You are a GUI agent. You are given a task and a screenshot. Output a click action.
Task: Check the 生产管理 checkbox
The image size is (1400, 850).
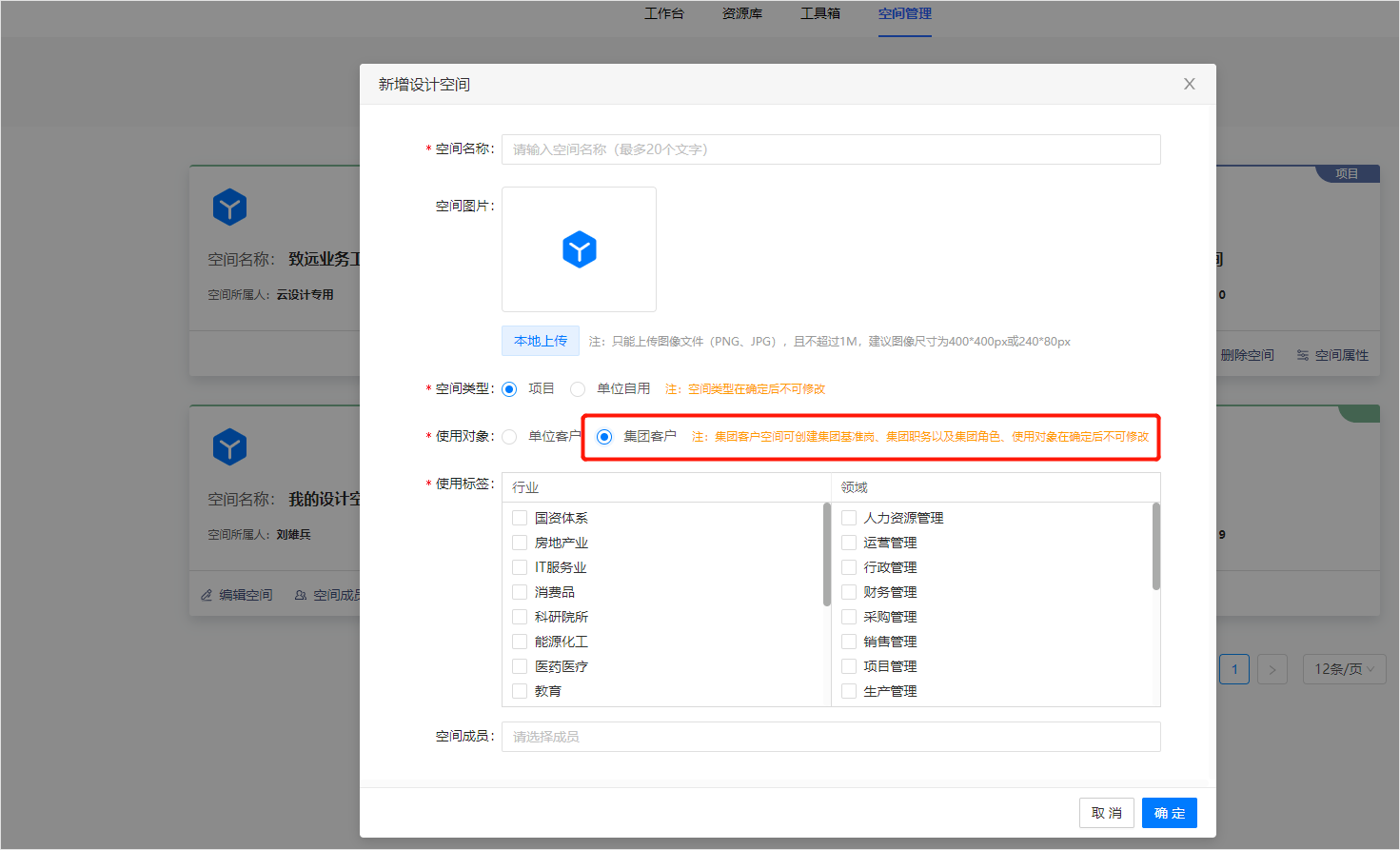coord(849,691)
